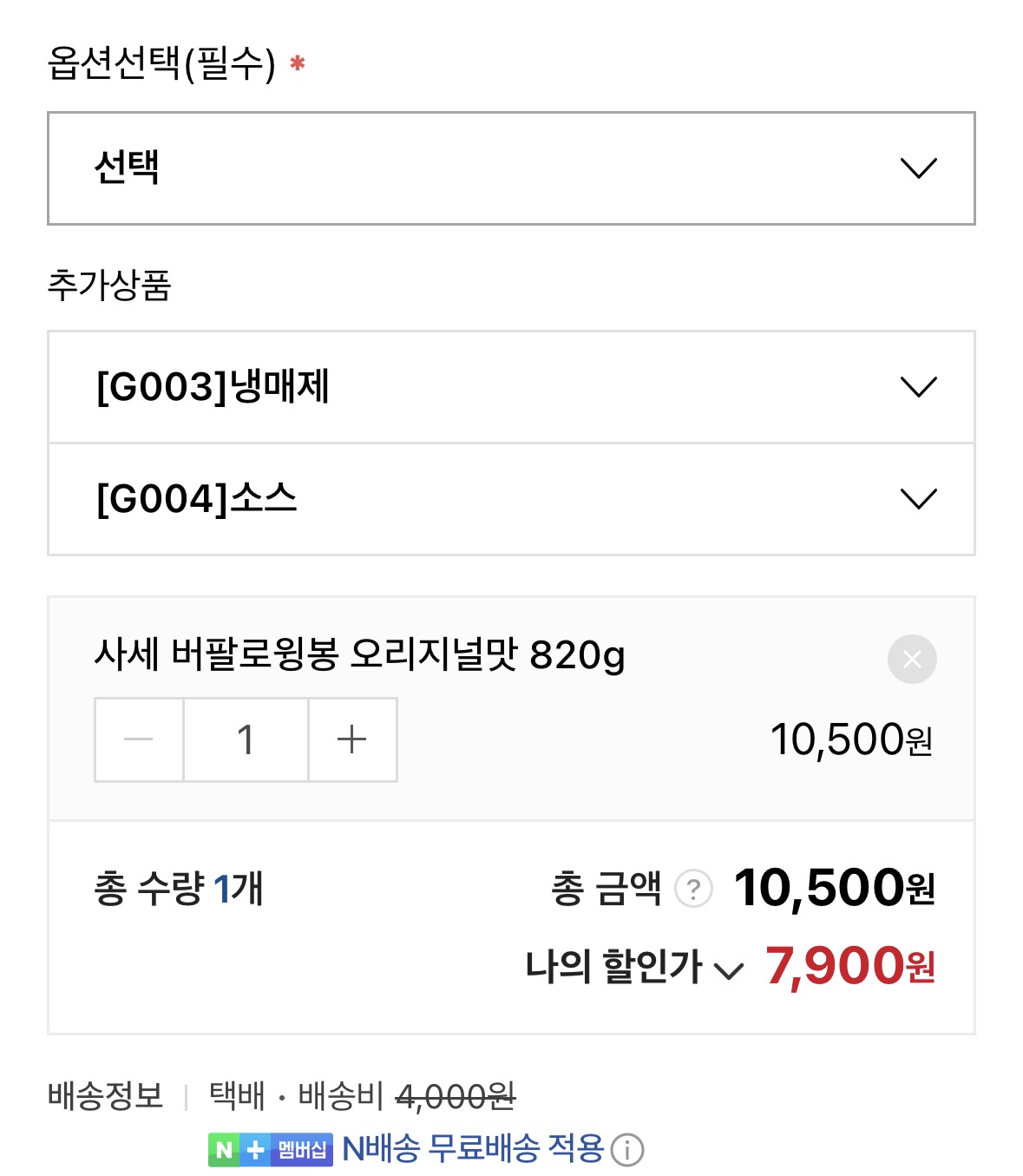Click info icon after N배송 무료배송 적용
This screenshot has height=1176, width=1023.
pos(627,1150)
